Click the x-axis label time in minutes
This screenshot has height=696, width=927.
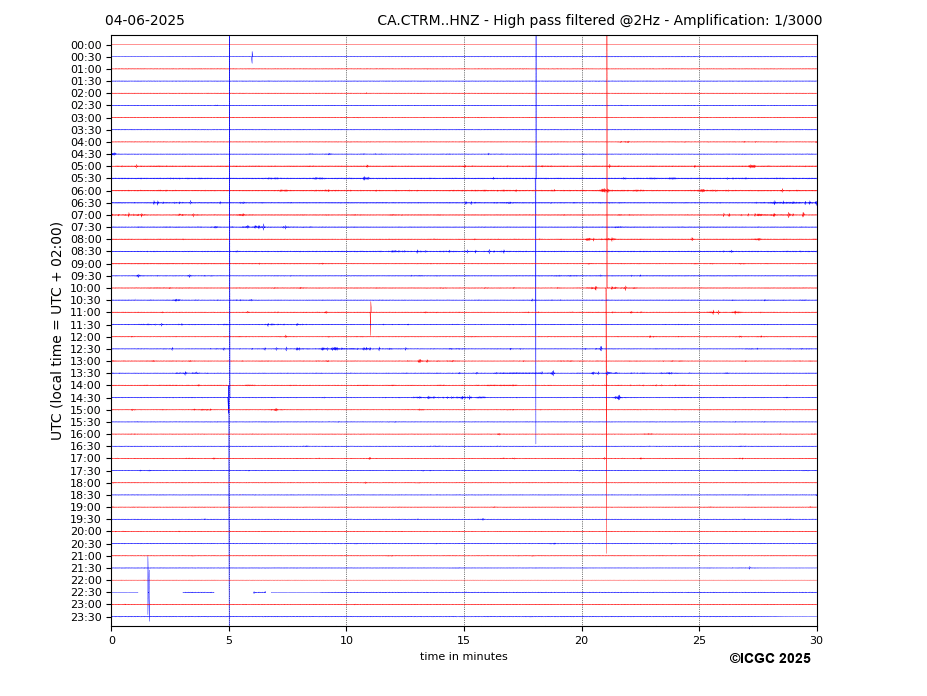[464, 656]
